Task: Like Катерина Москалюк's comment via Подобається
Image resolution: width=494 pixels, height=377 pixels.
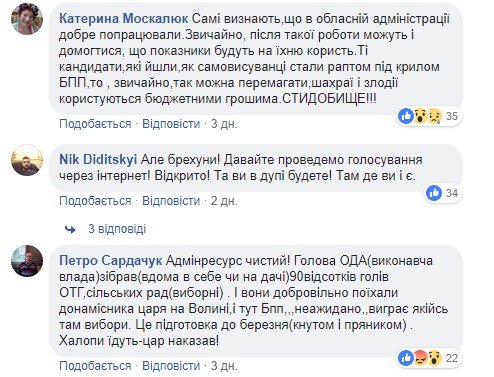Action: pyautogui.click(x=95, y=124)
